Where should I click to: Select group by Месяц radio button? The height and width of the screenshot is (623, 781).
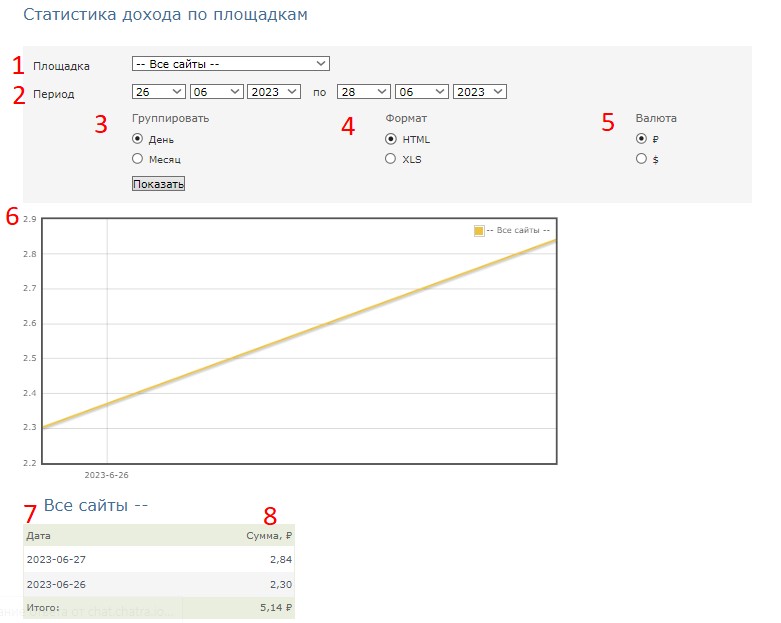pyautogui.click(x=137, y=158)
